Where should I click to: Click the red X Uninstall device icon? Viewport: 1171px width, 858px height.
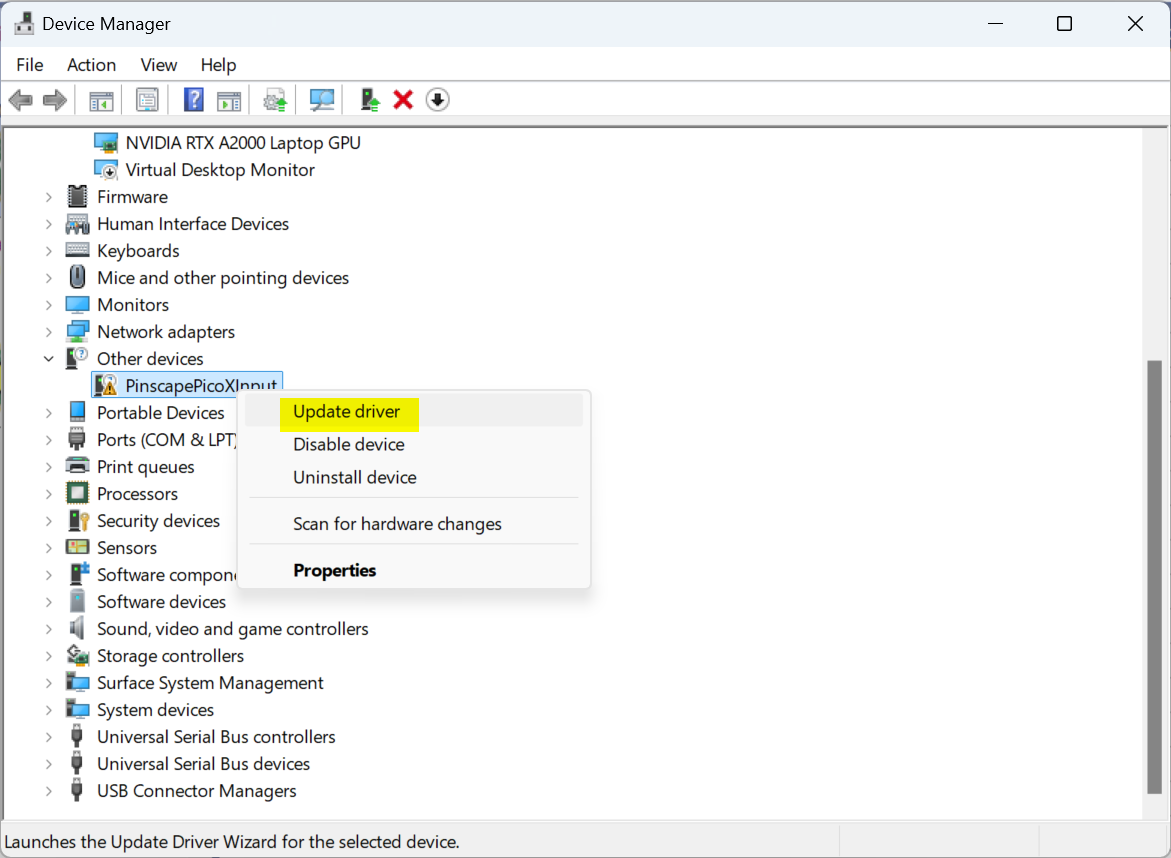point(403,99)
